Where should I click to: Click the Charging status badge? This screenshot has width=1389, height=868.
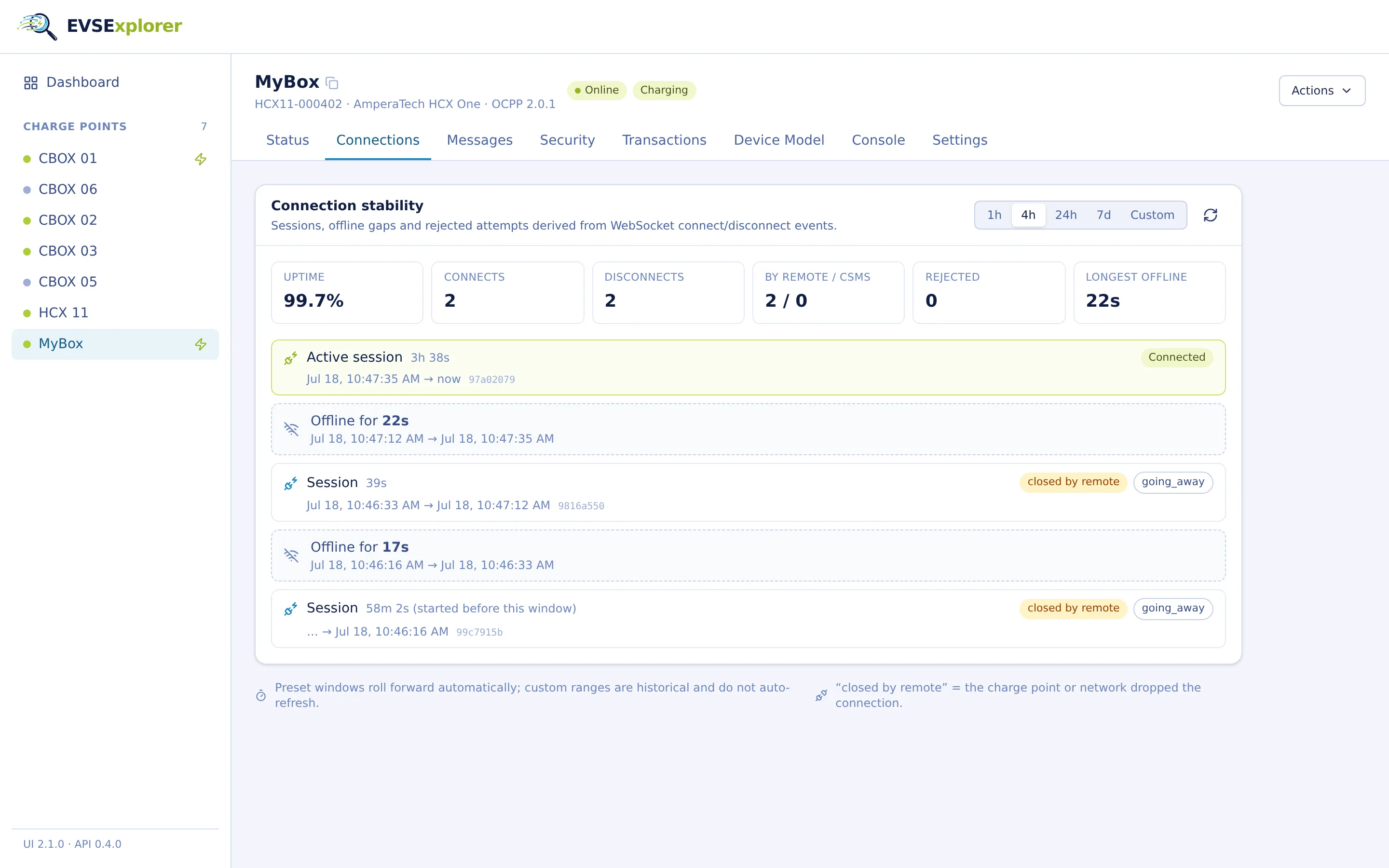(664, 90)
